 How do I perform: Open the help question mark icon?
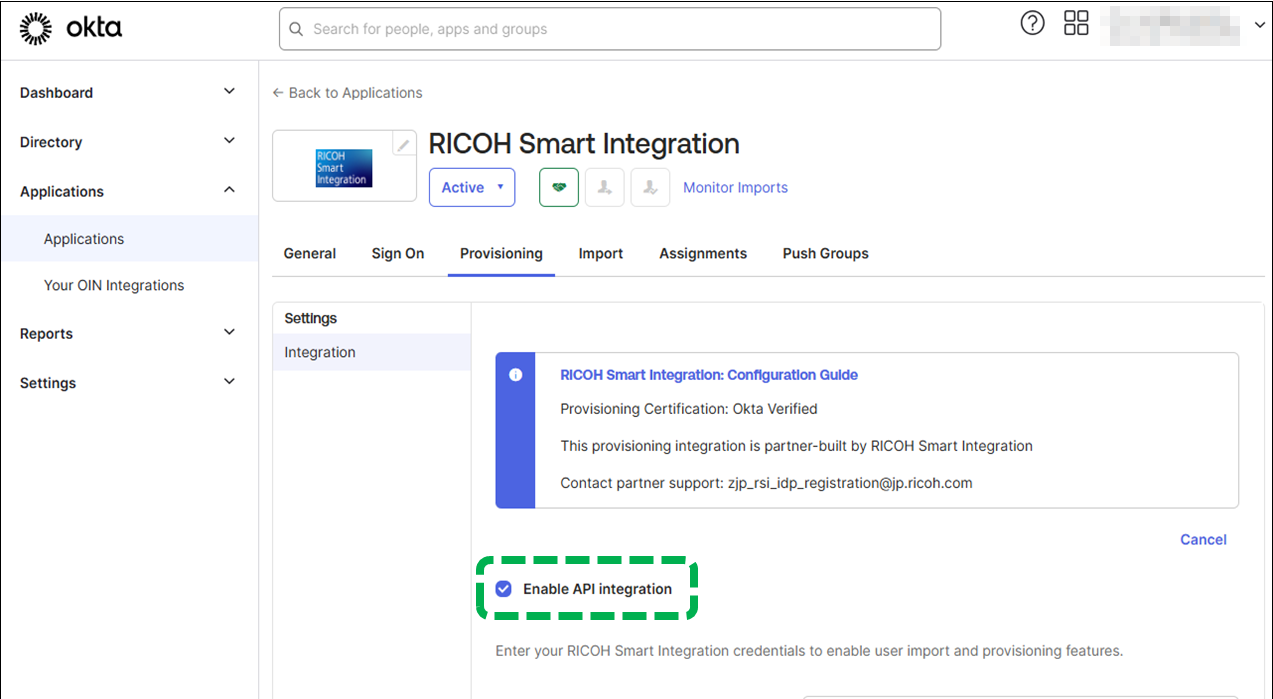tap(1032, 24)
